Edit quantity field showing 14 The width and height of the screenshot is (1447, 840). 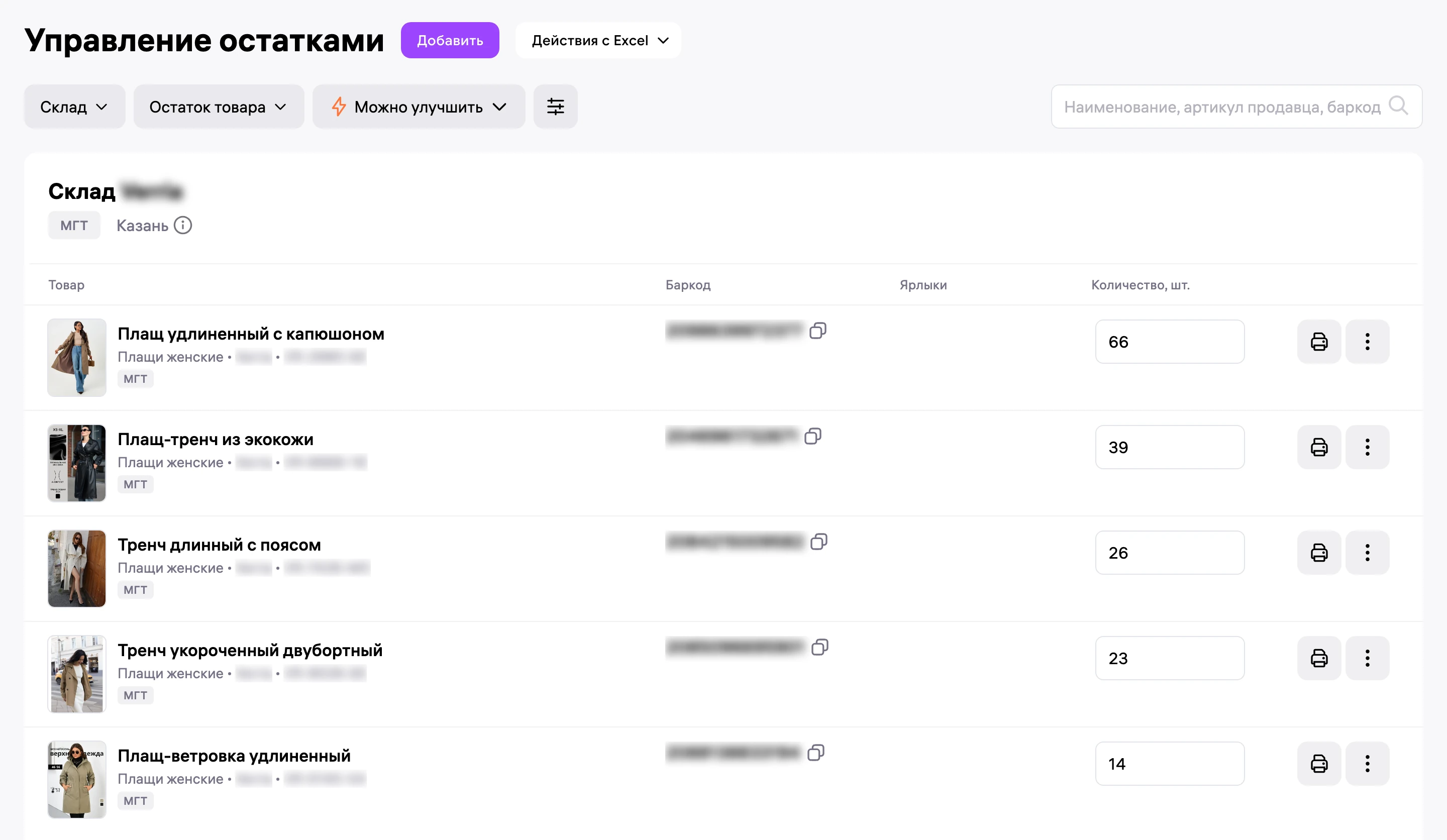tap(1170, 764)
